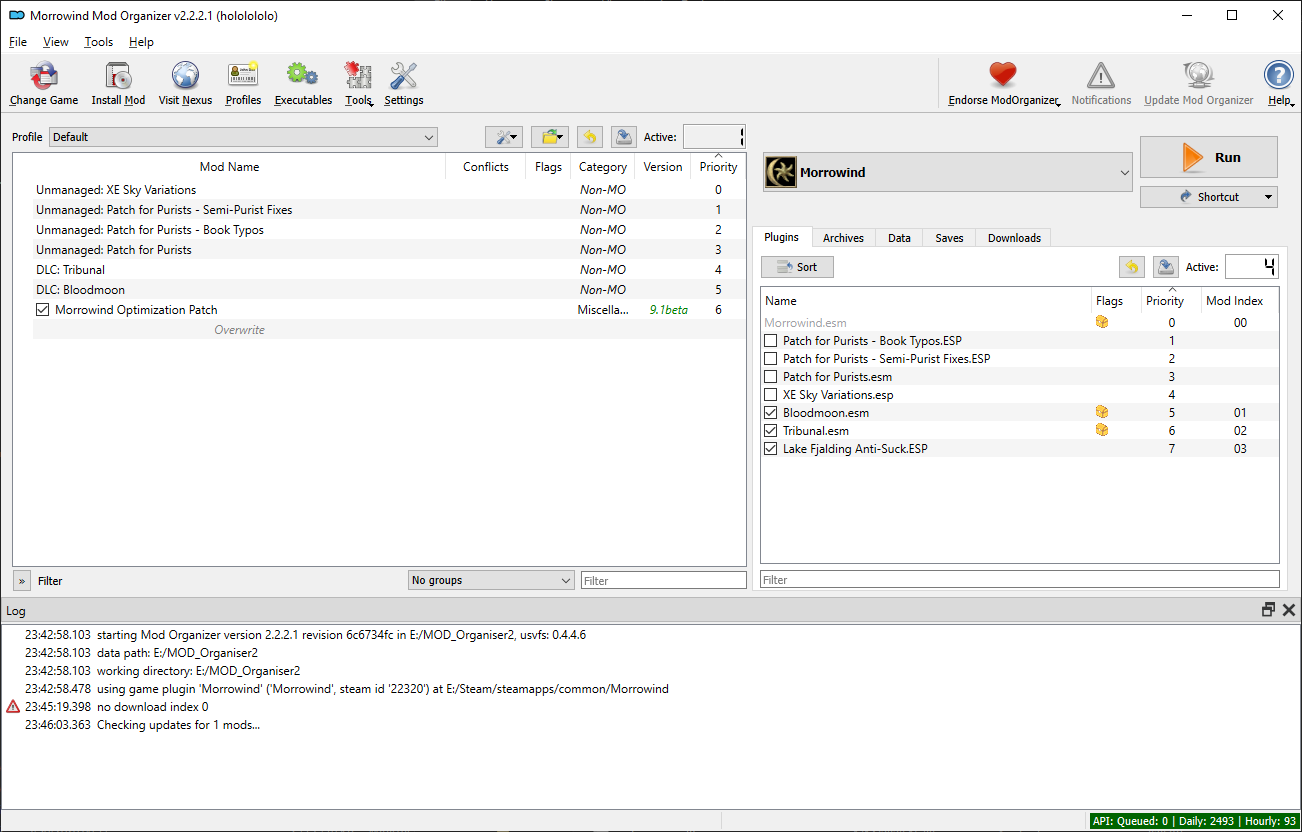
Task: Switch to the Archives tab
Action: coord(843,238)
